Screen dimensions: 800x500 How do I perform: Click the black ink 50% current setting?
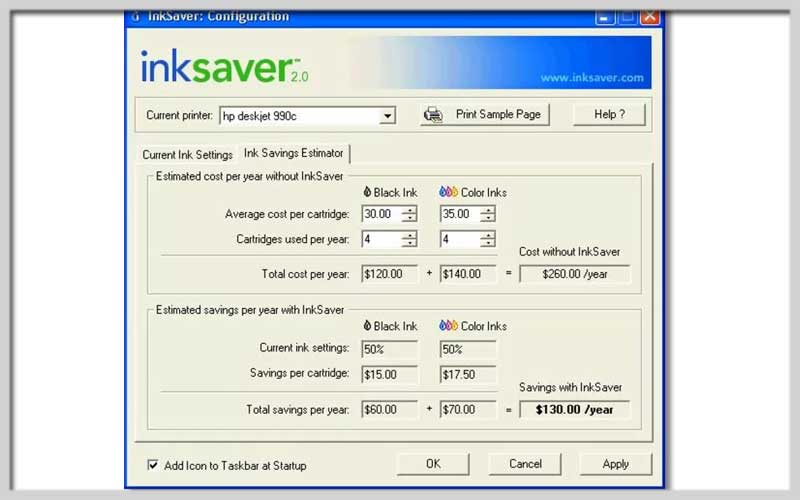click(389, 349)
